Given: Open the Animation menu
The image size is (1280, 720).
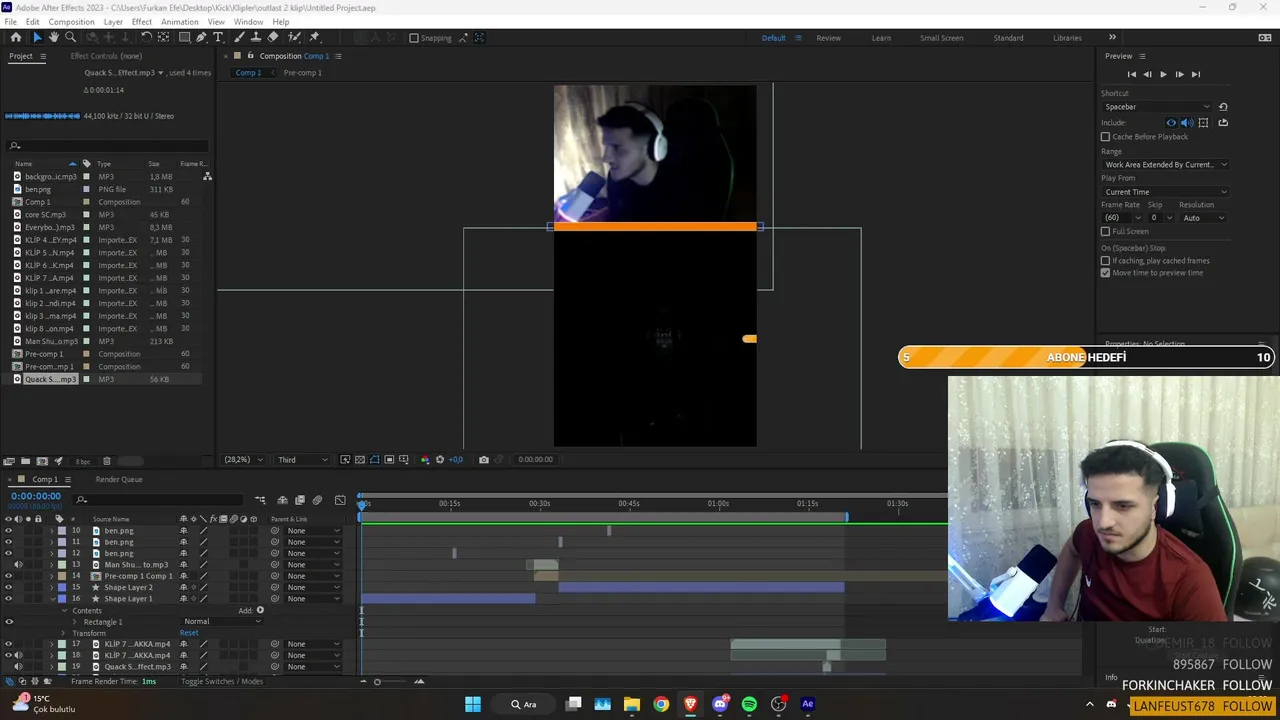Looking at the screenshot, I should pyautogui.click(x=180, y=22).
